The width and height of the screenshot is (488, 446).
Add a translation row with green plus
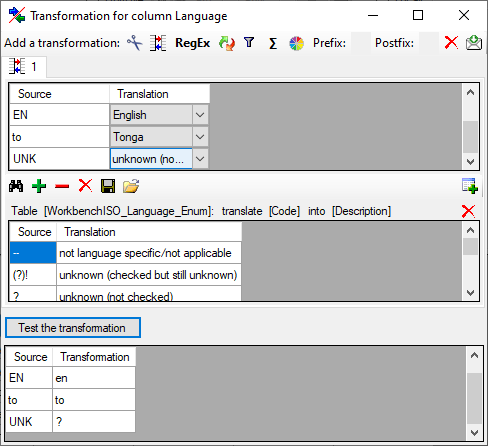pyautogui.click(x=39, y=186)
